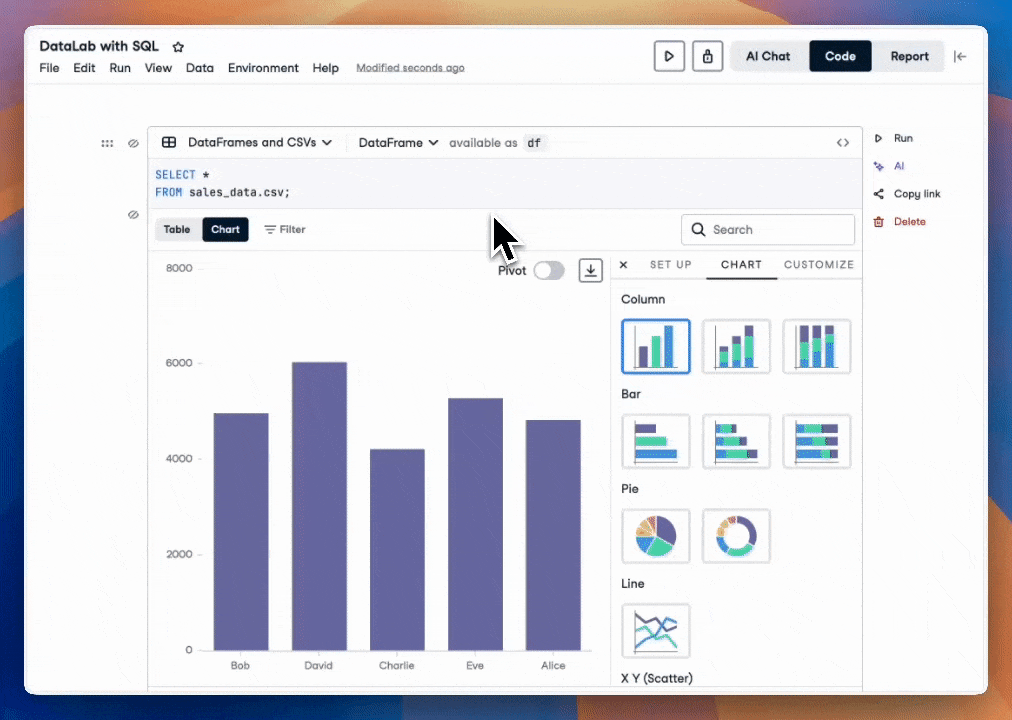Open the File menu

point(49,68)
